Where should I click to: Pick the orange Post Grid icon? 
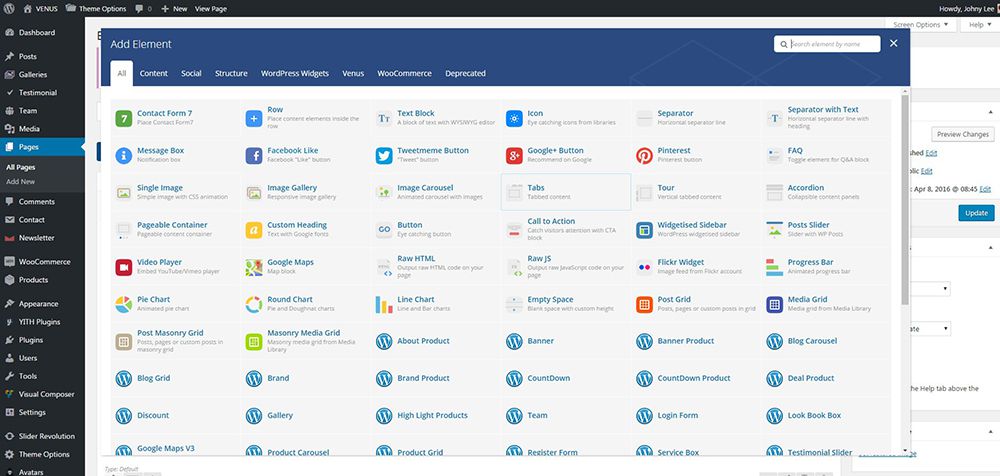644,304
